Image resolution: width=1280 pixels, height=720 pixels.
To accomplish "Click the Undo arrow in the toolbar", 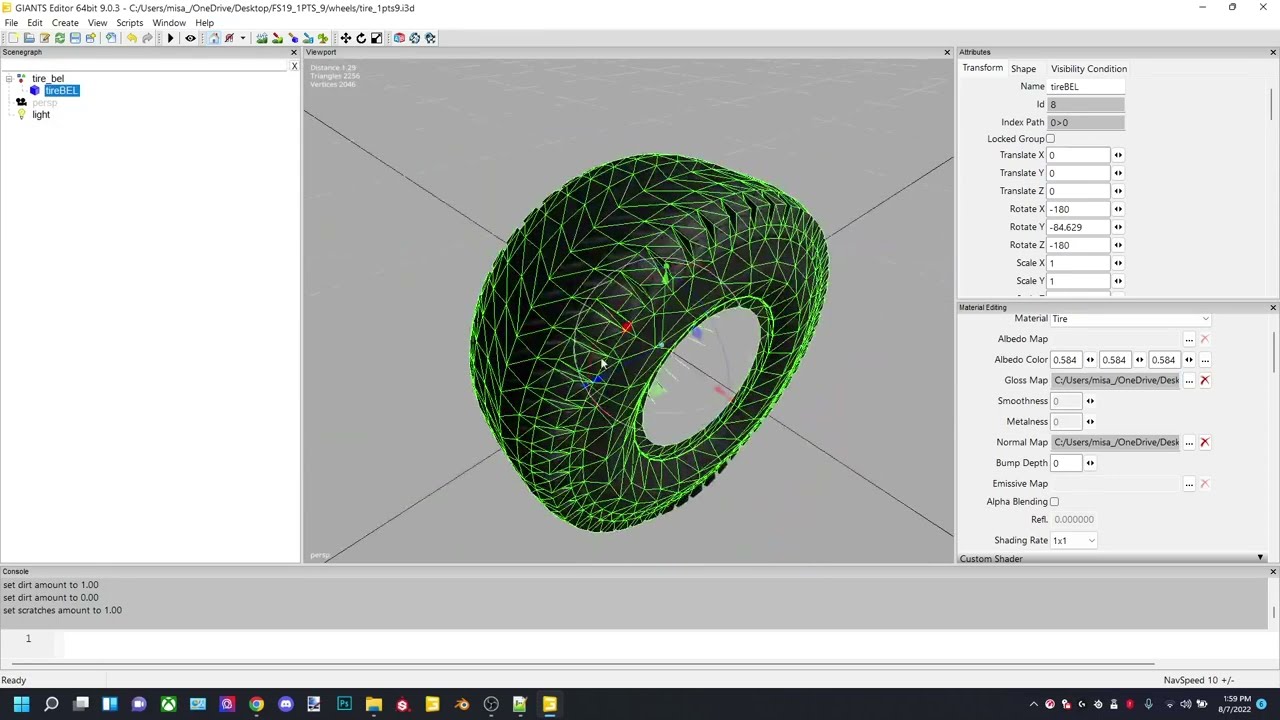I will coord(131,38).
